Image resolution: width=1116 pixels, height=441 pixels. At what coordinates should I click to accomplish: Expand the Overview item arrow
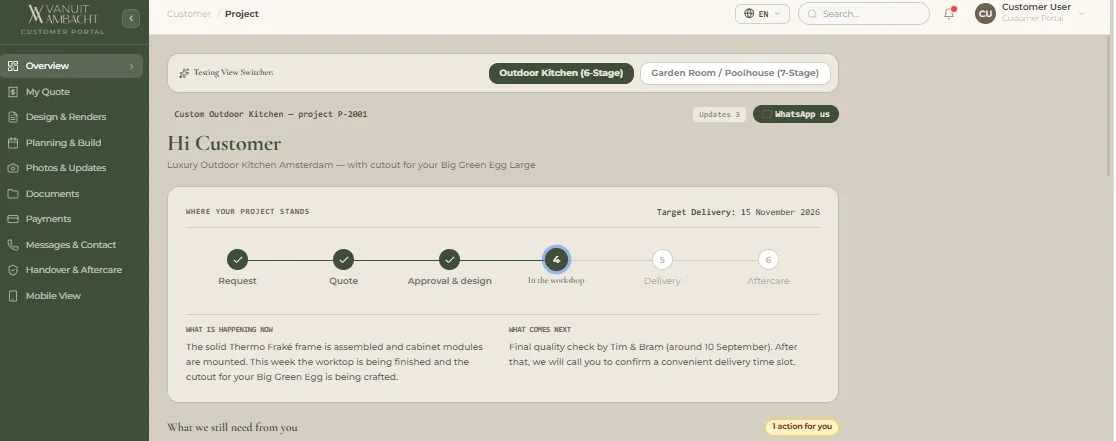point(131,66)
